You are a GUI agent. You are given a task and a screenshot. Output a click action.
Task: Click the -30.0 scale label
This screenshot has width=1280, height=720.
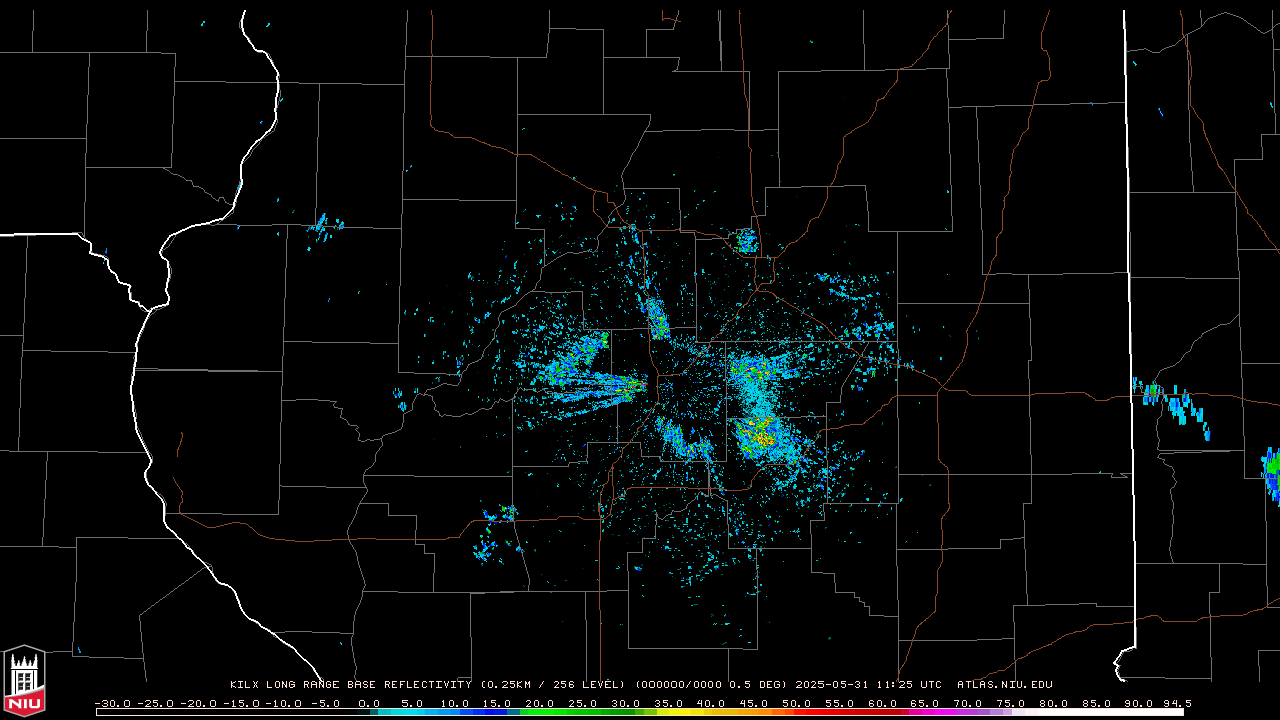point(113,704)
